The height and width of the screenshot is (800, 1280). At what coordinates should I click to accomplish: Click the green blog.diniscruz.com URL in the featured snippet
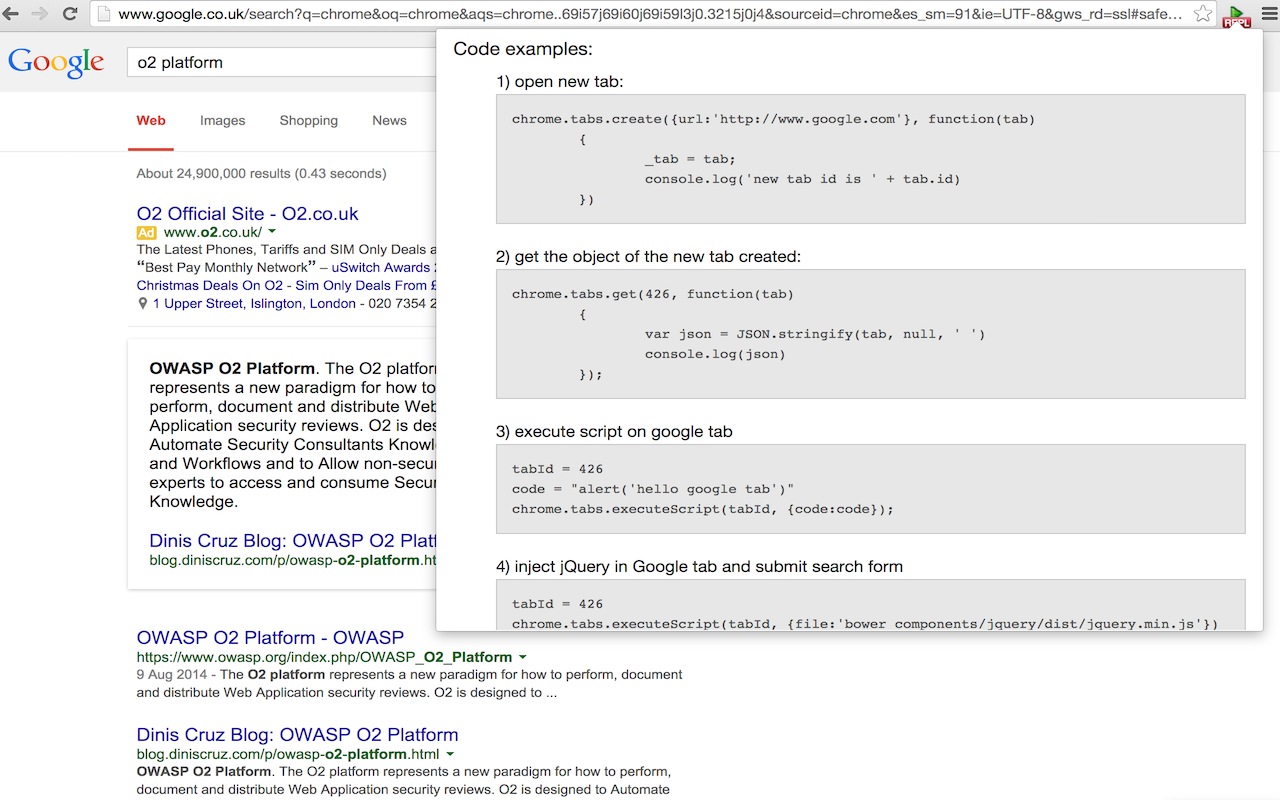coord(293,560)
